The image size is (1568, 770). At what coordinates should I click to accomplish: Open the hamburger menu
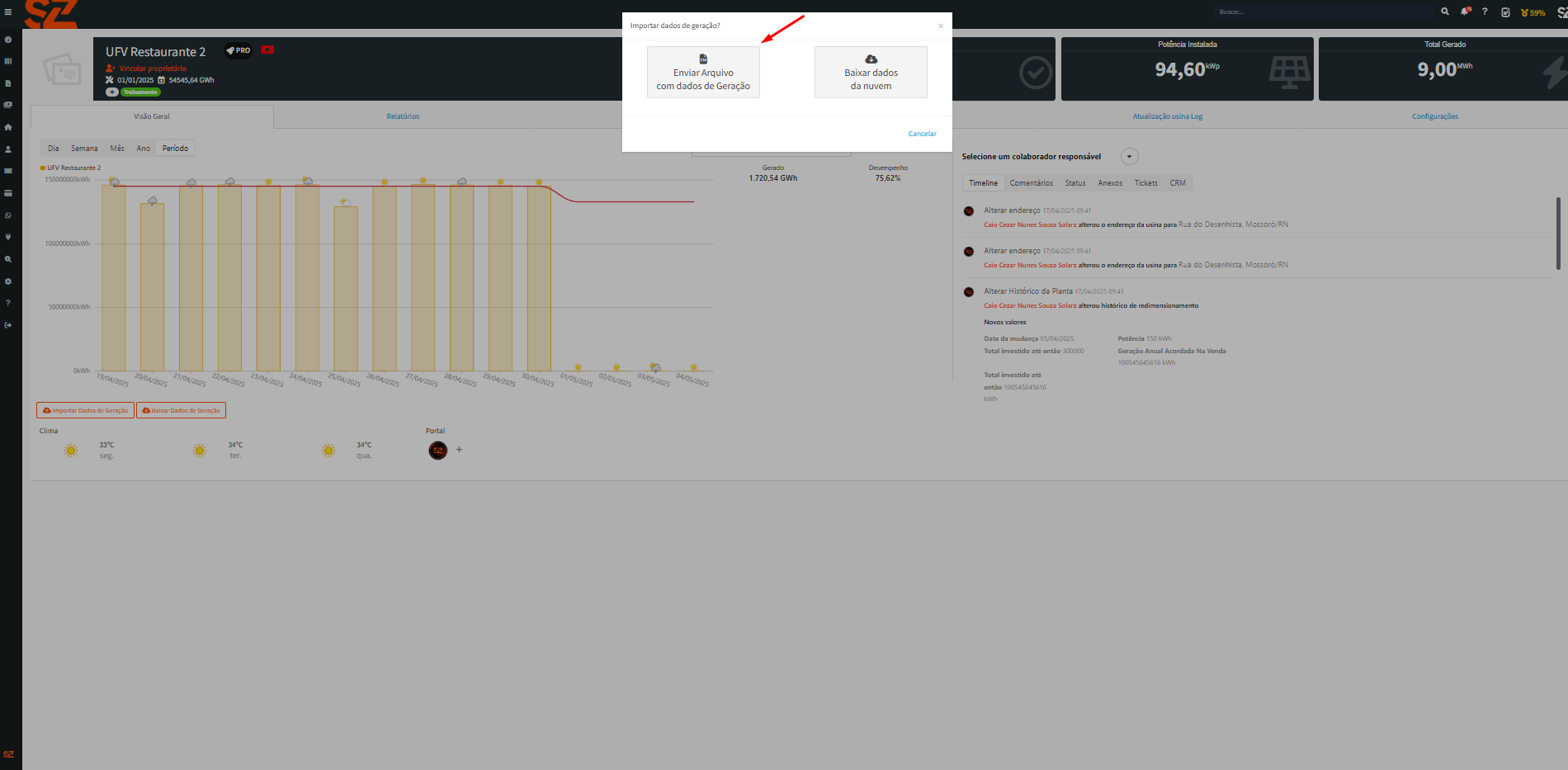click(8, 12)
